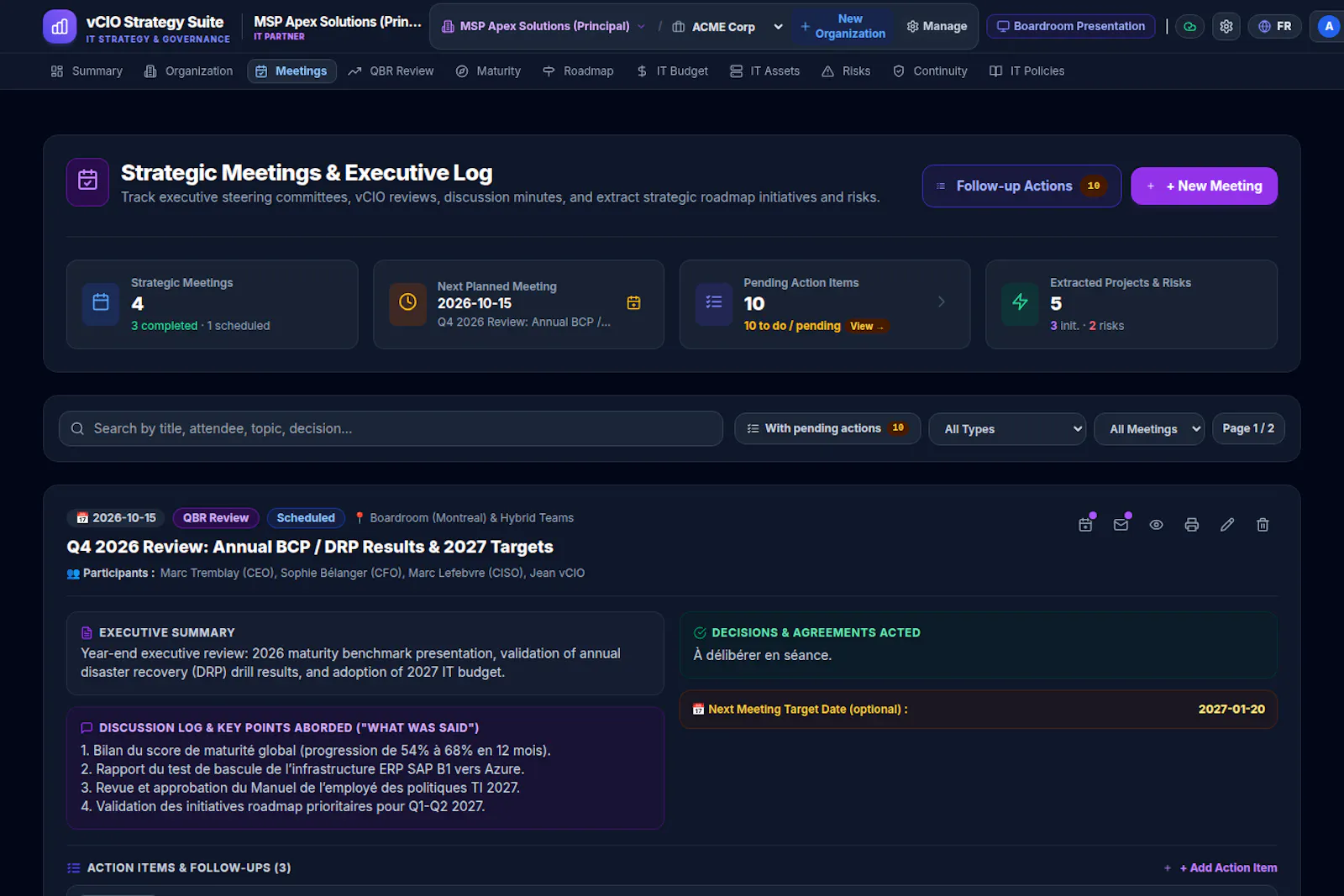Add Q4 2026 meeting to calendar icon
Screen dimensions: 1344x896
tap(1085, 525)
